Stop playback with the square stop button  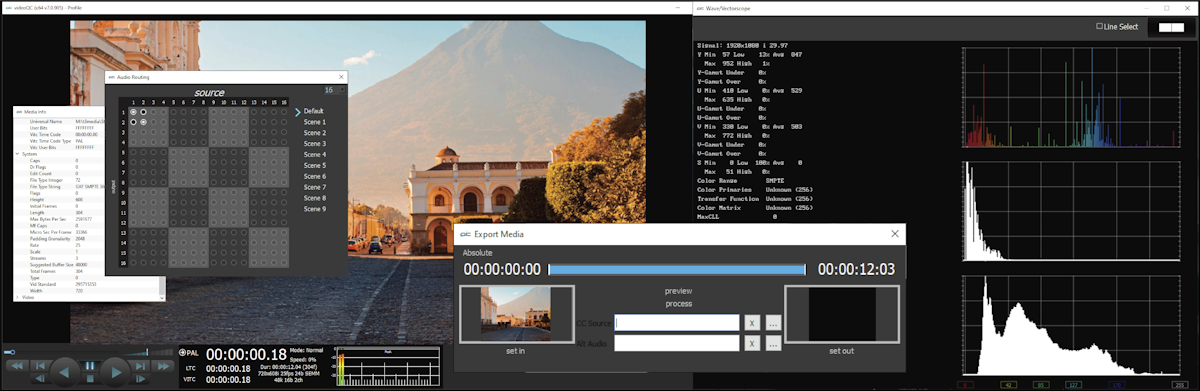tap(89, 378)
